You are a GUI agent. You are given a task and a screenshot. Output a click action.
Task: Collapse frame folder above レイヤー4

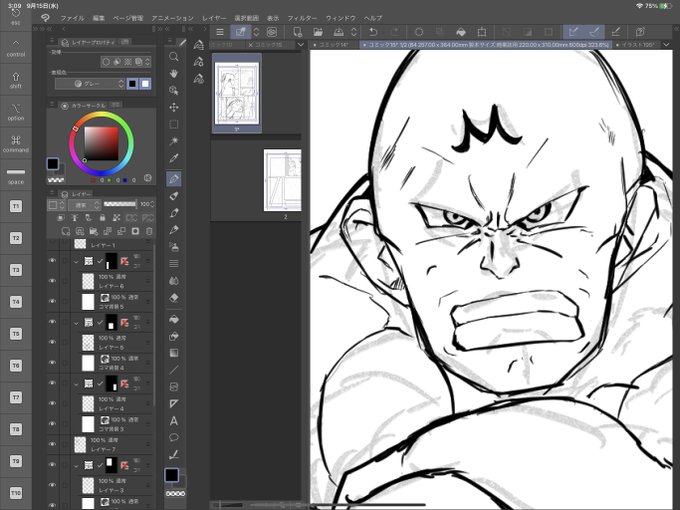point(76,384)
